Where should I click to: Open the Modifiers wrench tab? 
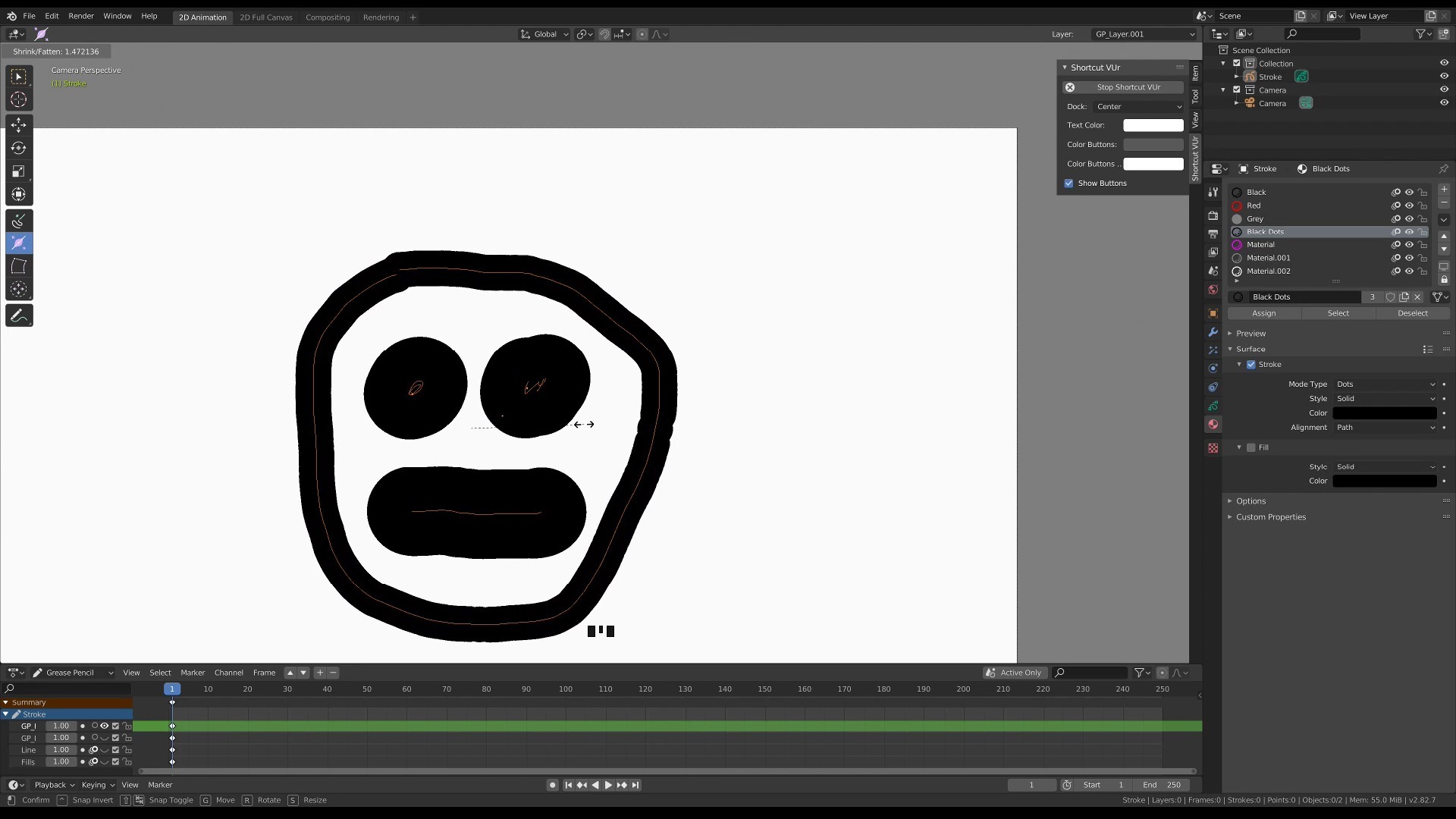[x=1213, y=332]
